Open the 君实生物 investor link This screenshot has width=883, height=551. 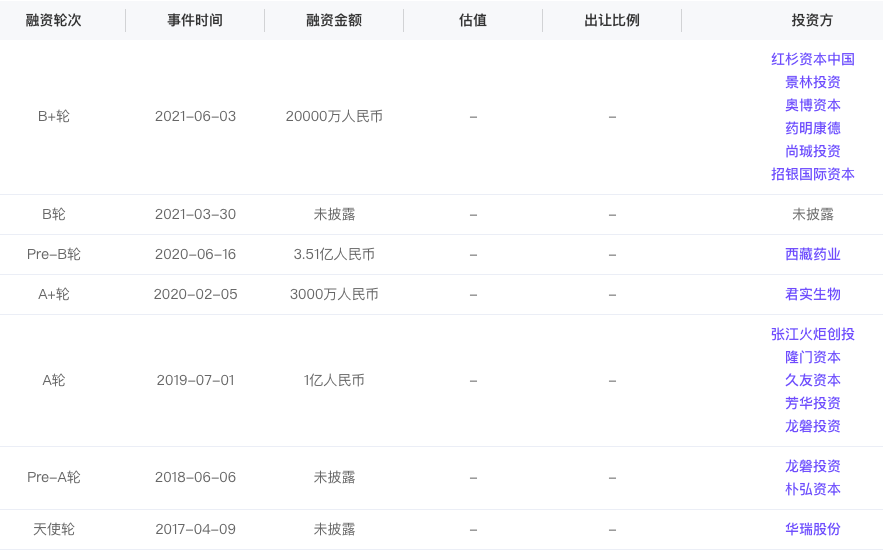pos(812,295)
